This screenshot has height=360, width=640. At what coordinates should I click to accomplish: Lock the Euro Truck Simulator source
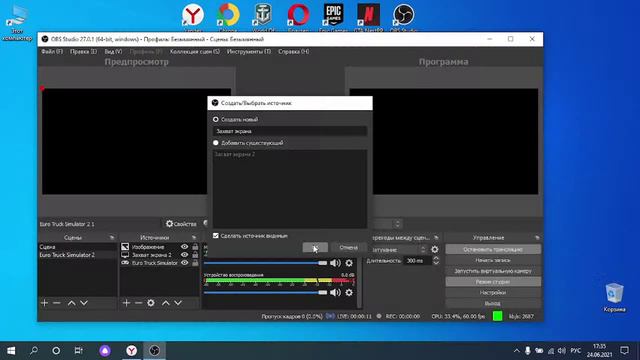pos(195,263)
